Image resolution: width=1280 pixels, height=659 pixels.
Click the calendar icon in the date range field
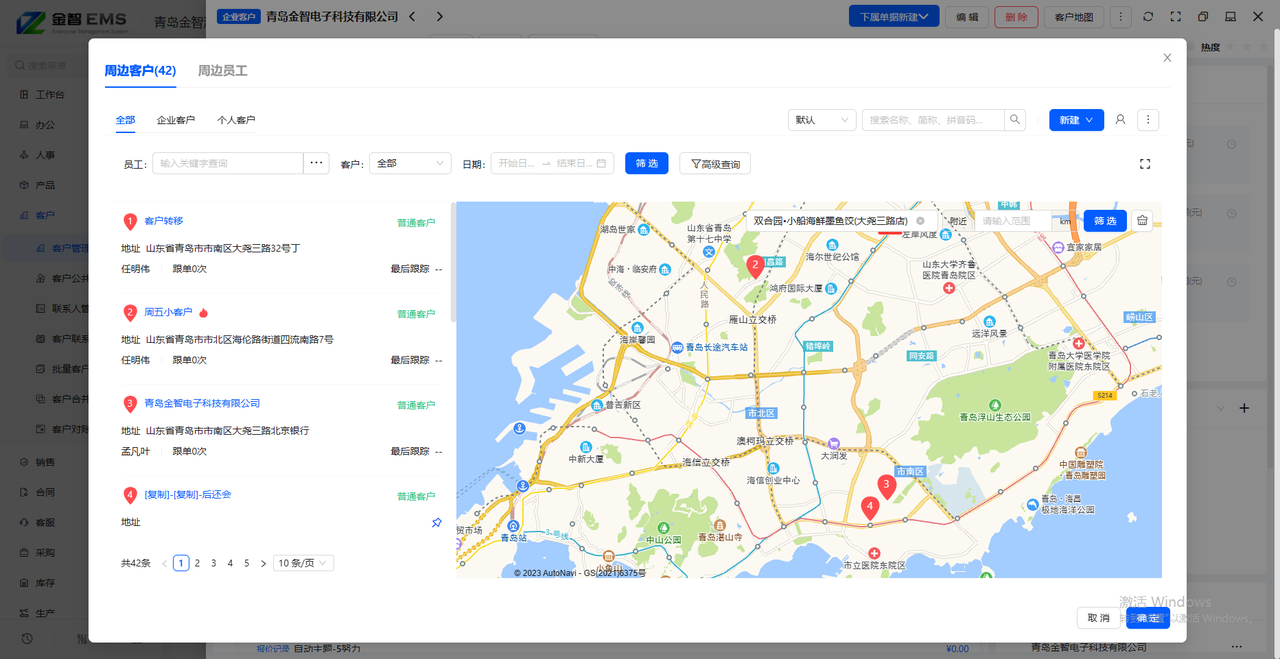(601, 163)
